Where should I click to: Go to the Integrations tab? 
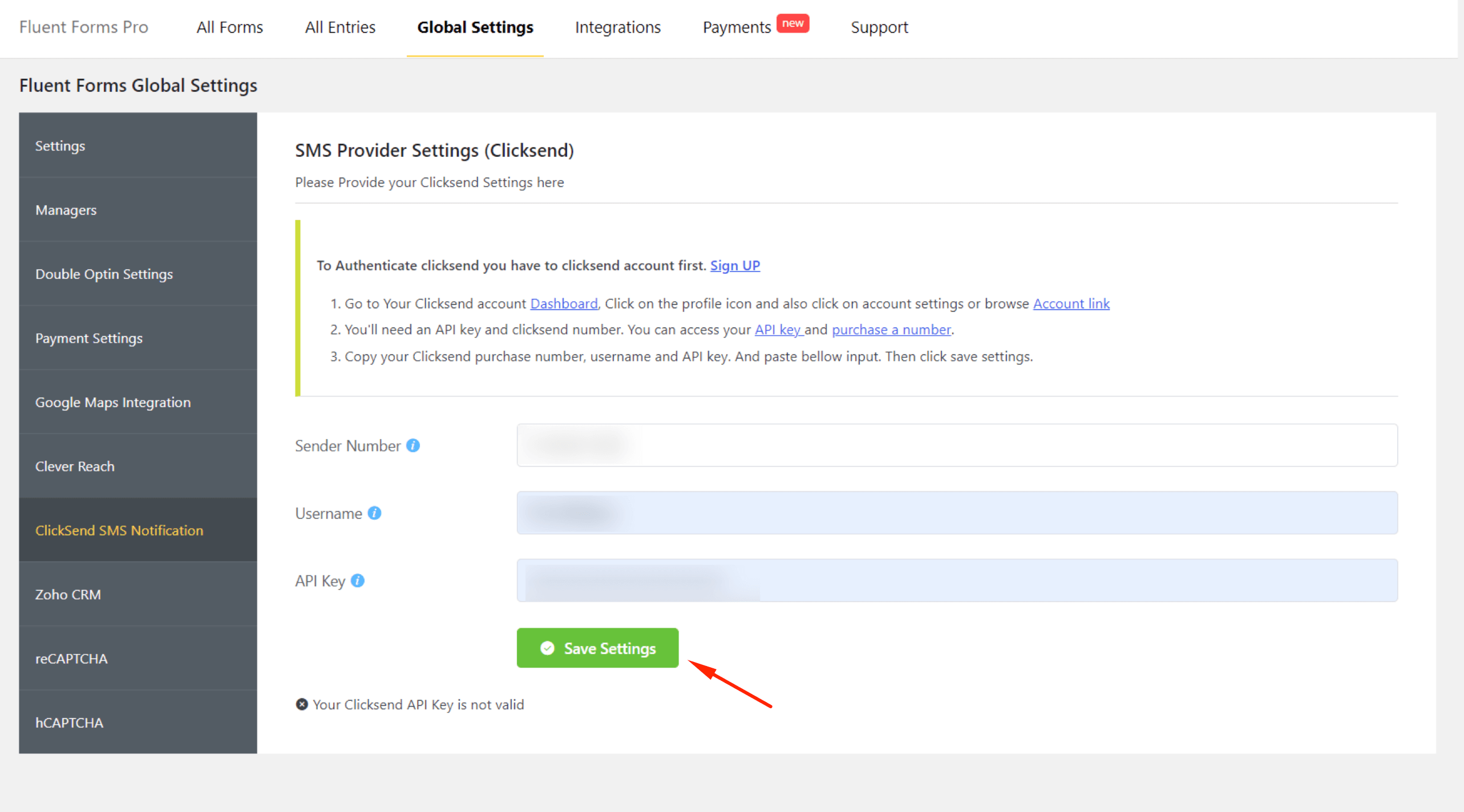pos(617,27)
